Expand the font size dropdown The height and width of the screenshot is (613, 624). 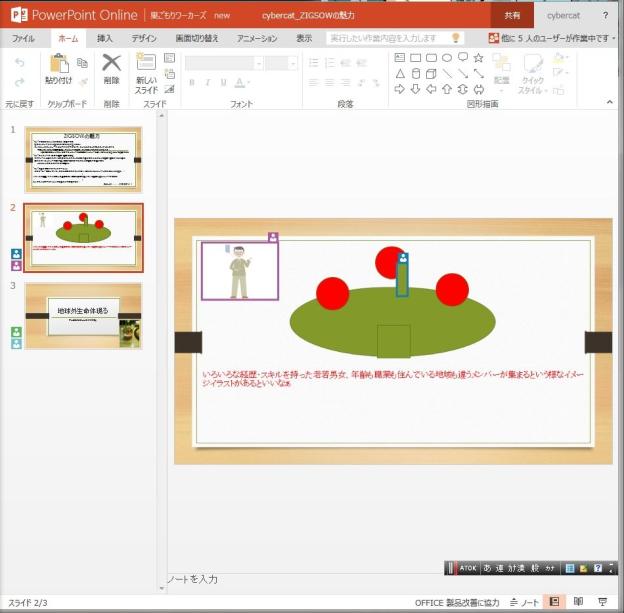(x=281, y=62)
